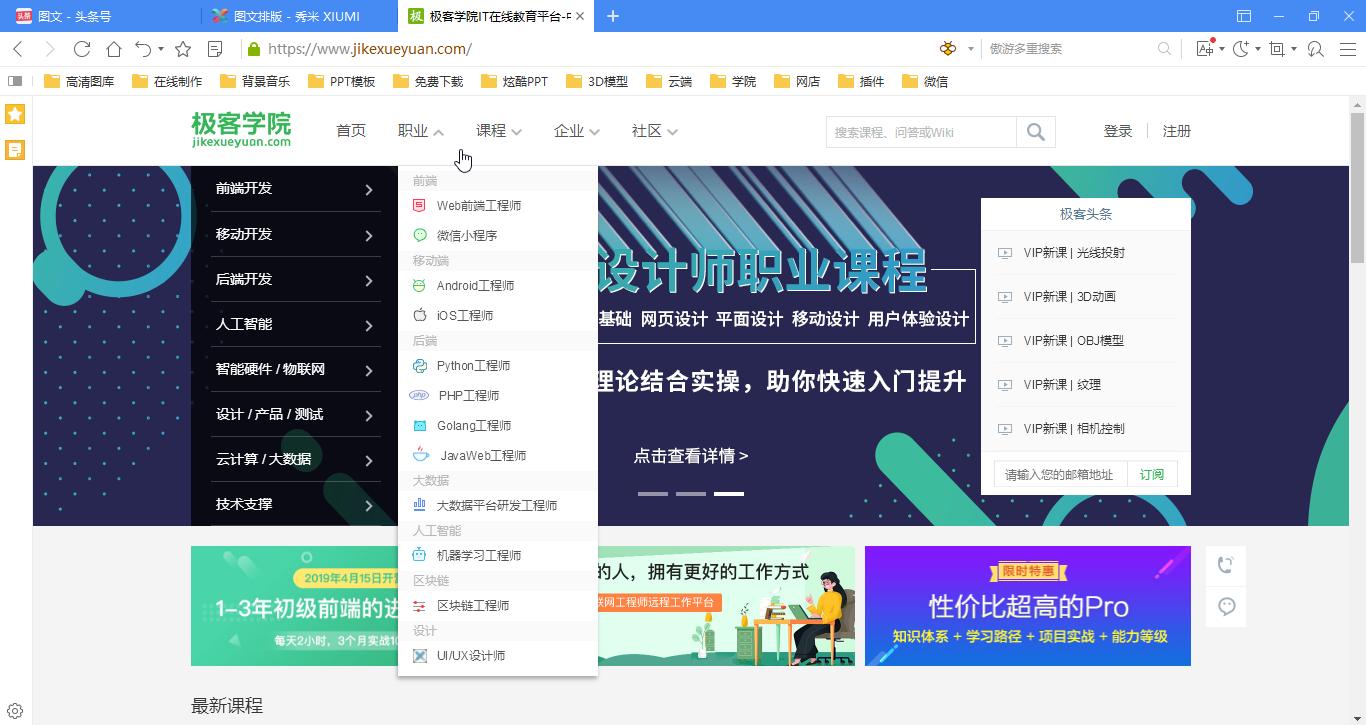Viewport: 1366px width, 725px height.
Task: Expand the 后端开发 category row
Action: (295, 279)
